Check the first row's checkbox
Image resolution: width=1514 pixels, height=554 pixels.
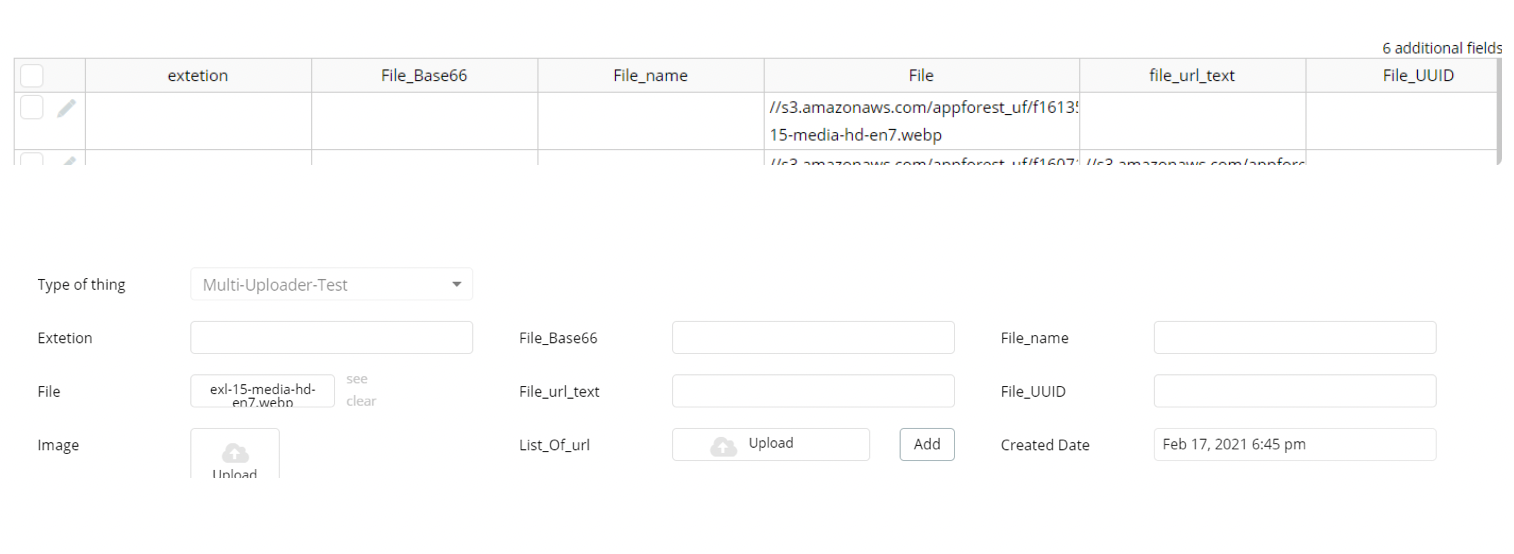pyautogui.click(x=32, y=108)
